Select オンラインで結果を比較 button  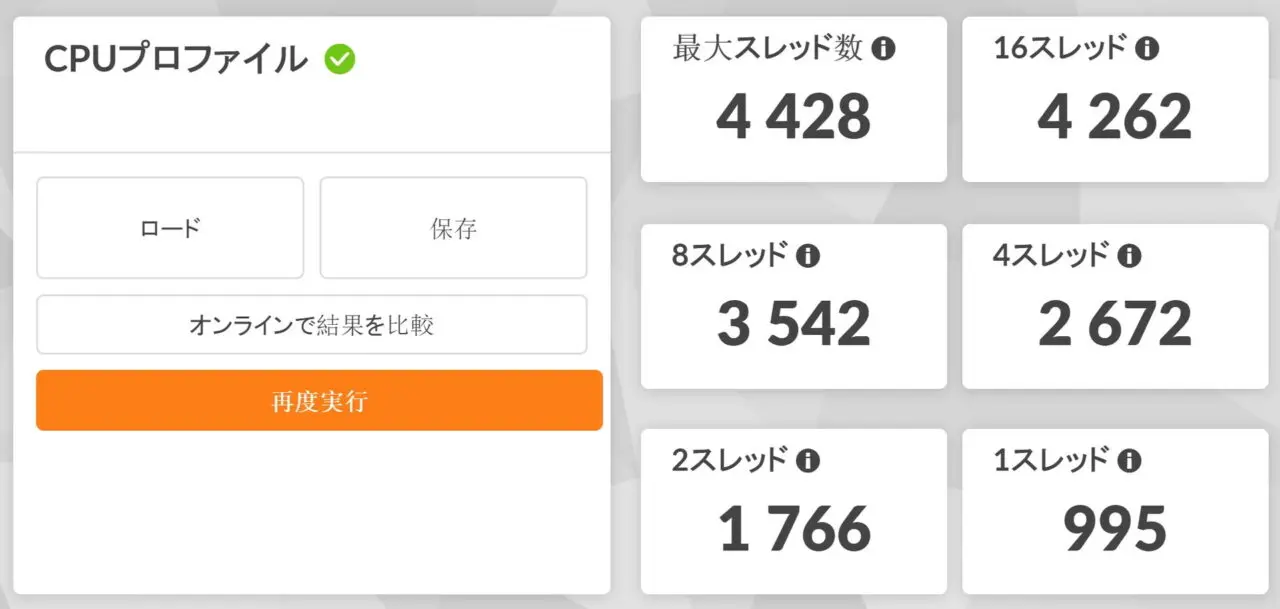[x=311, y=325]
